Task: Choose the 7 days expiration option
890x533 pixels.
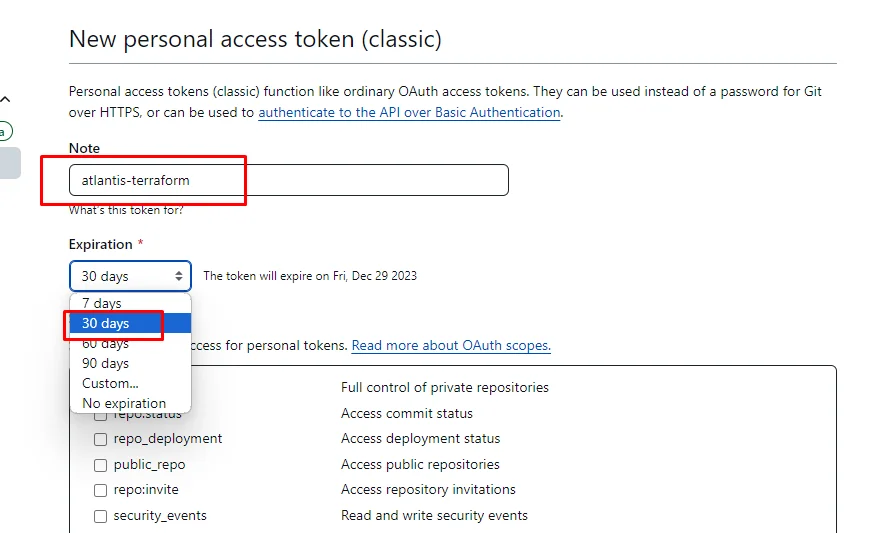Action: click(102, 303)
